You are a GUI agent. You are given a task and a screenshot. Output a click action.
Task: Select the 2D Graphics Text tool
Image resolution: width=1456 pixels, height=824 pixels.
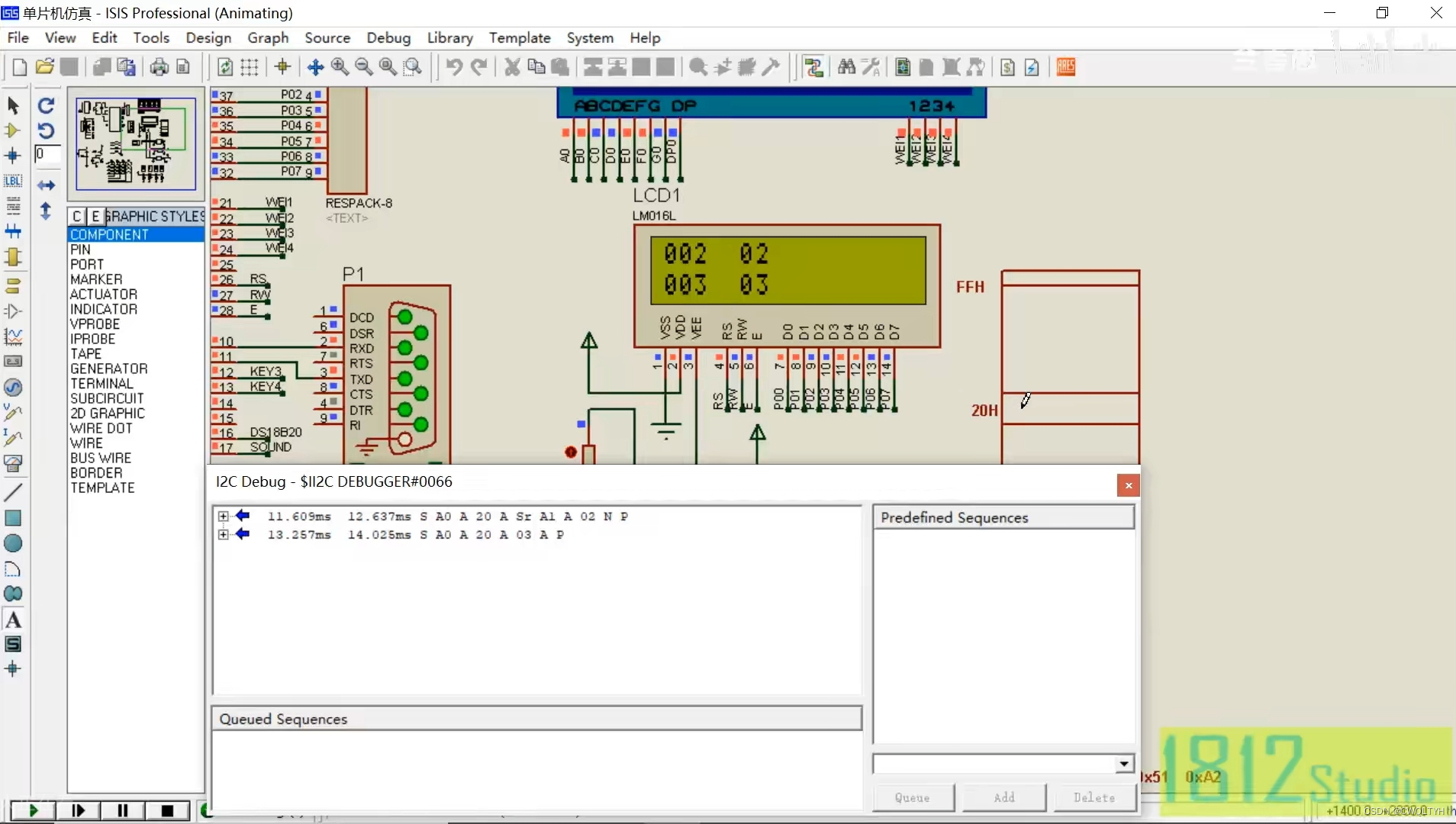(13, 620)
